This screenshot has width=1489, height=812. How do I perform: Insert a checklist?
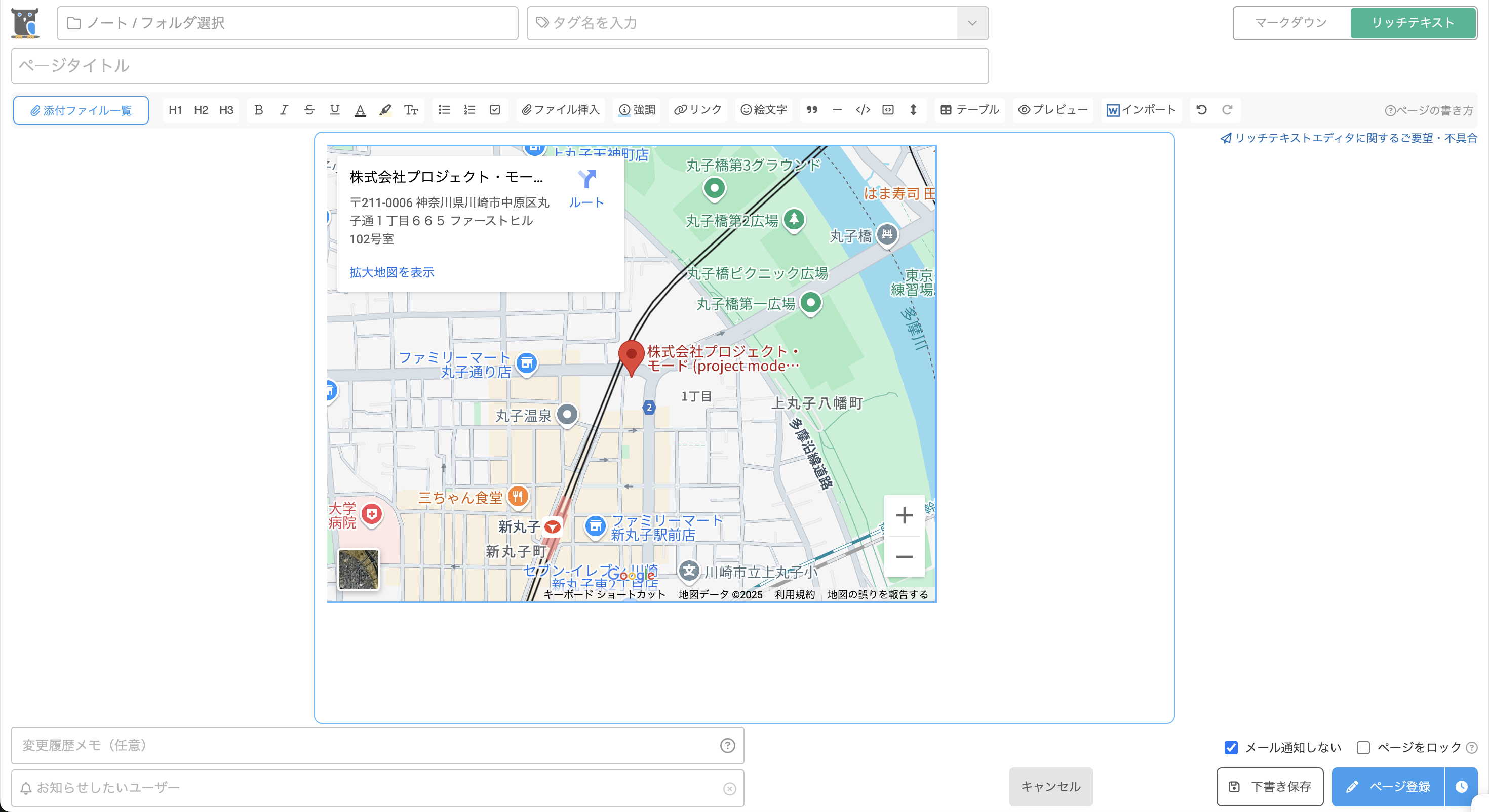[x=495, y=110]
